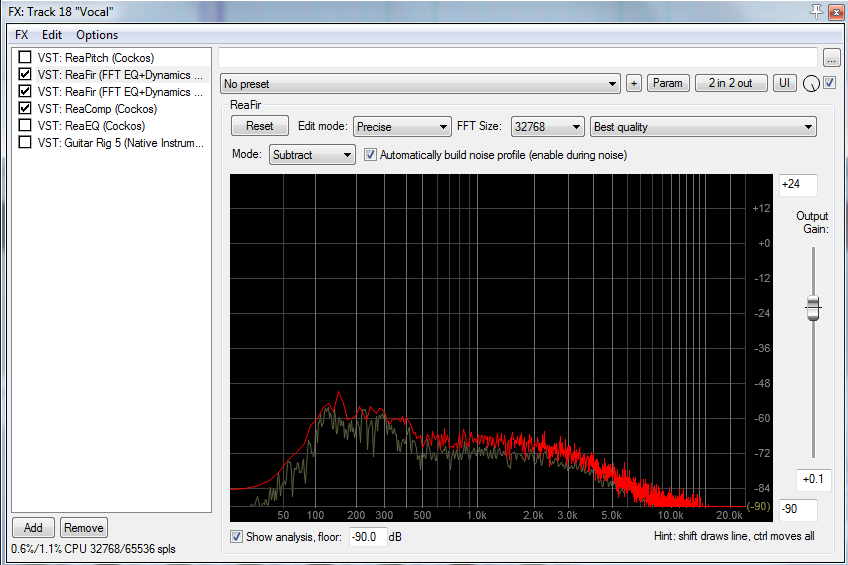Click the Output Gain slider handle

pyautogui.click(x=813, y=309)
